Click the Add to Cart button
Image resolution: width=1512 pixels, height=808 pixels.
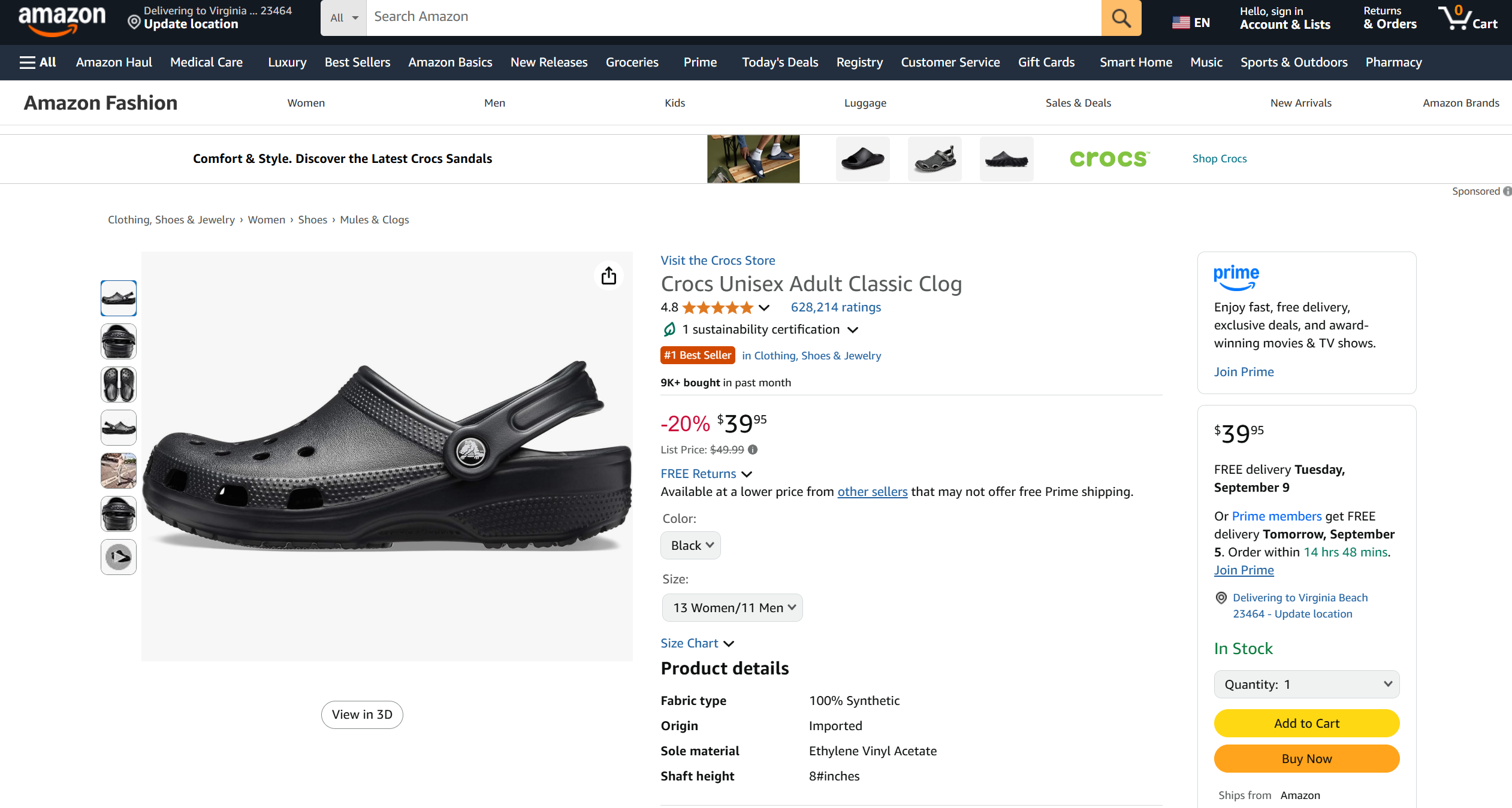coord(1306,724)
